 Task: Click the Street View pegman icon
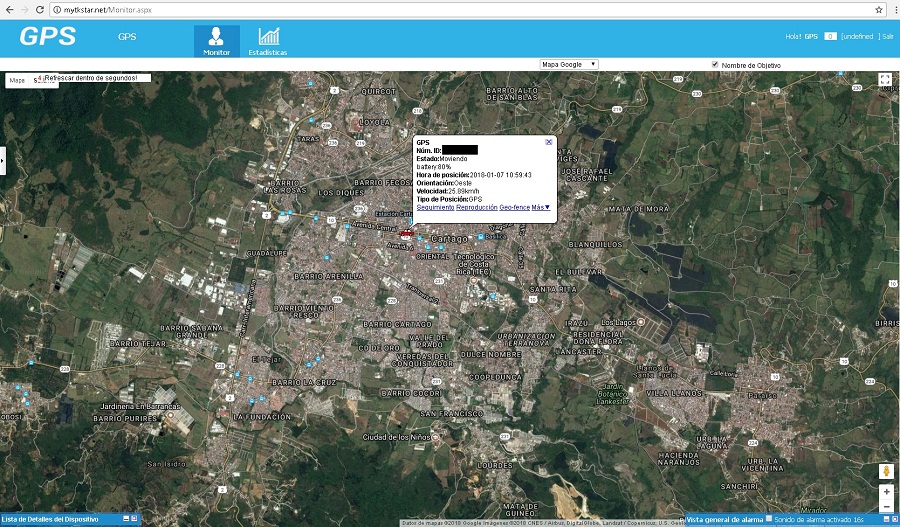(x=886, y=470)
